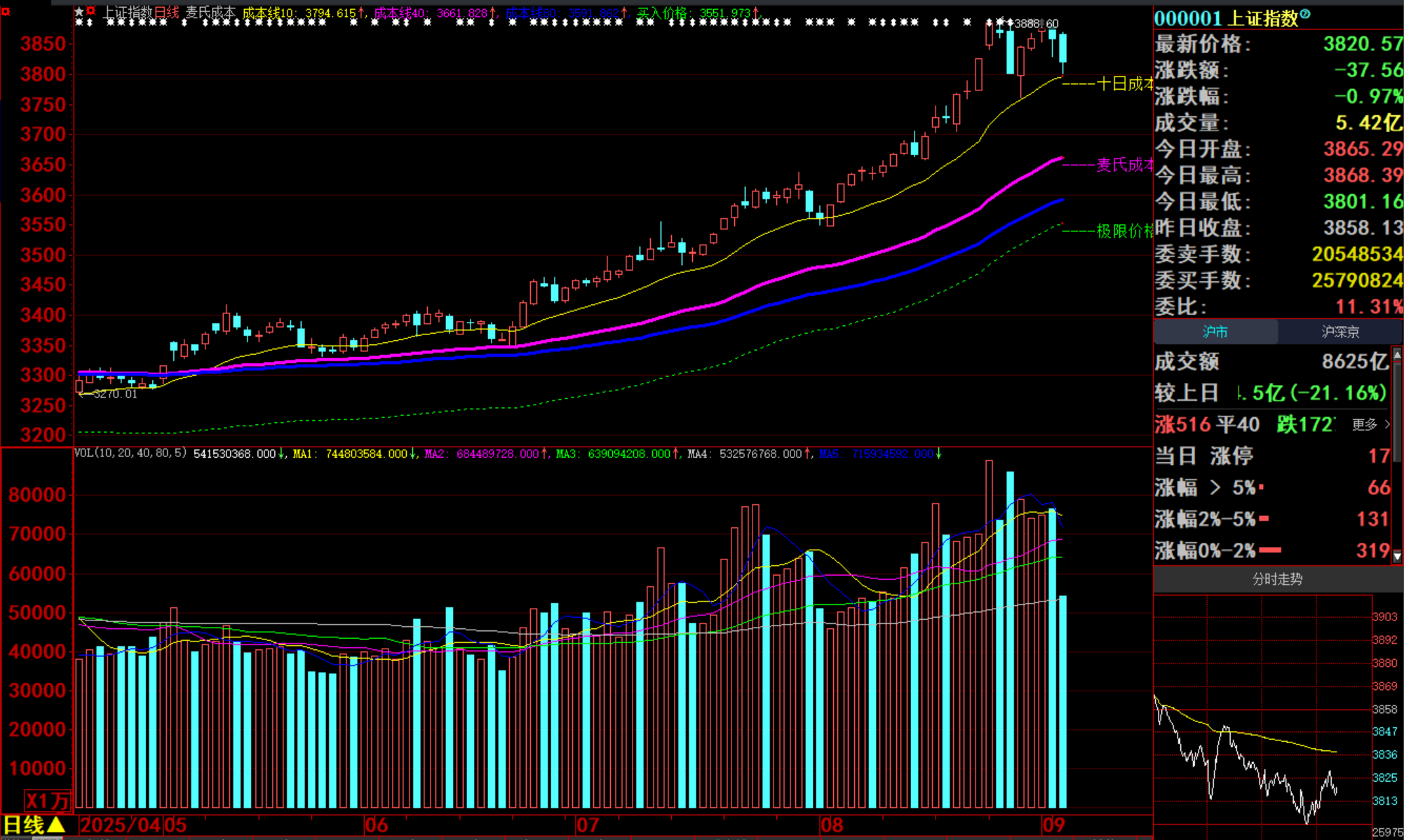1404x840 pixels.
Task: Click the 09 month marker on timeline
Action: pos(1054,825)
